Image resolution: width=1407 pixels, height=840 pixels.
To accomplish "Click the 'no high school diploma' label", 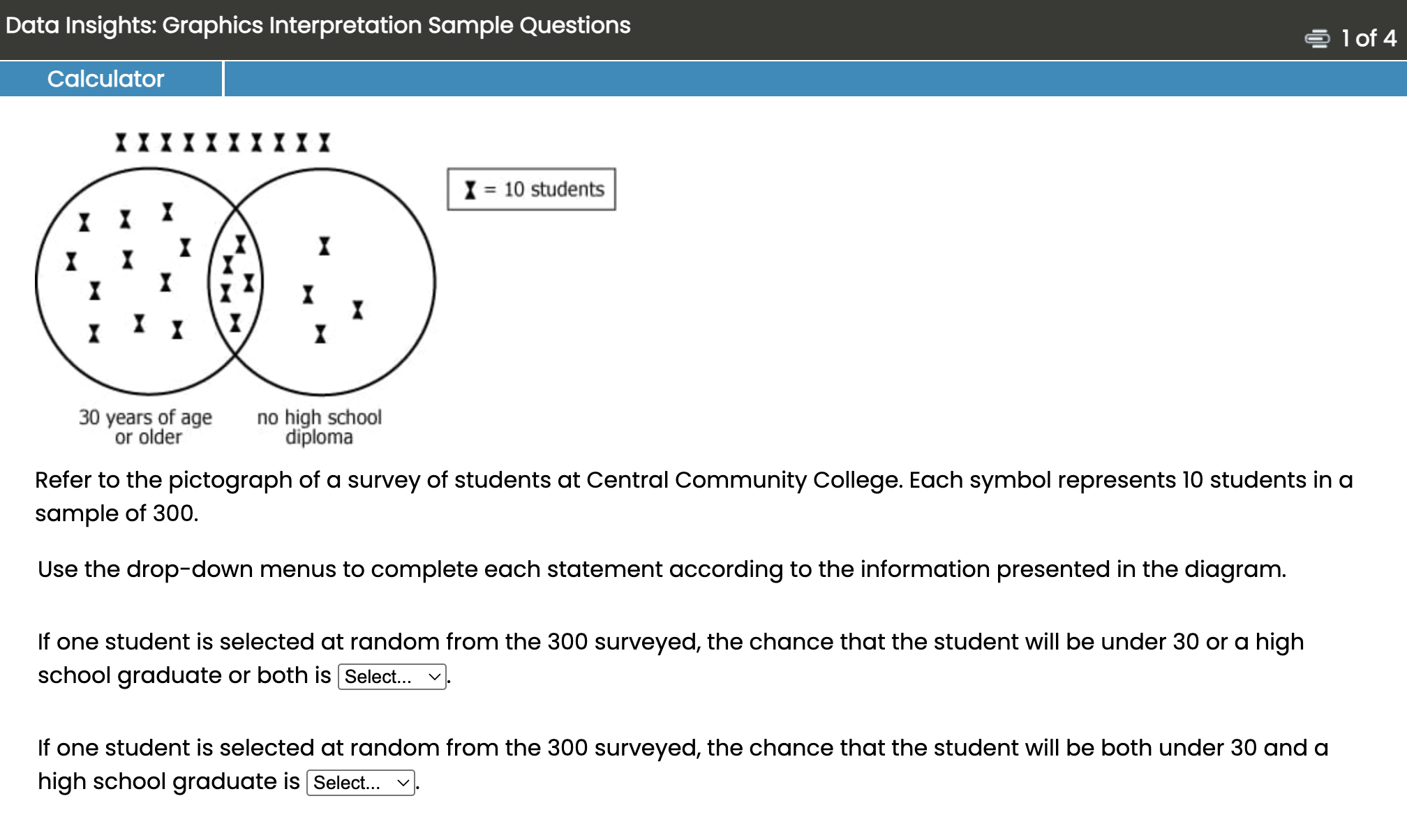I will pyautogui.click(x=320, y=427).
